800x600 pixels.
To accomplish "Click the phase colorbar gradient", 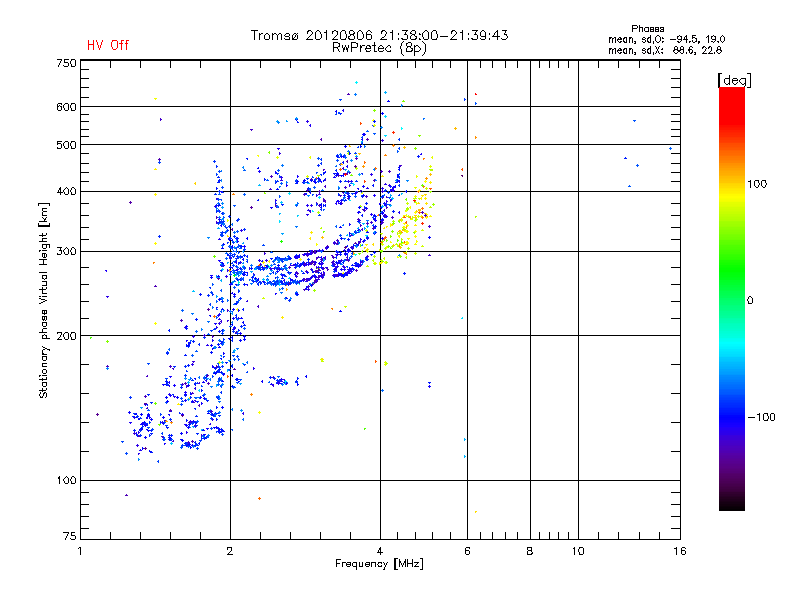I will point(732,299).
